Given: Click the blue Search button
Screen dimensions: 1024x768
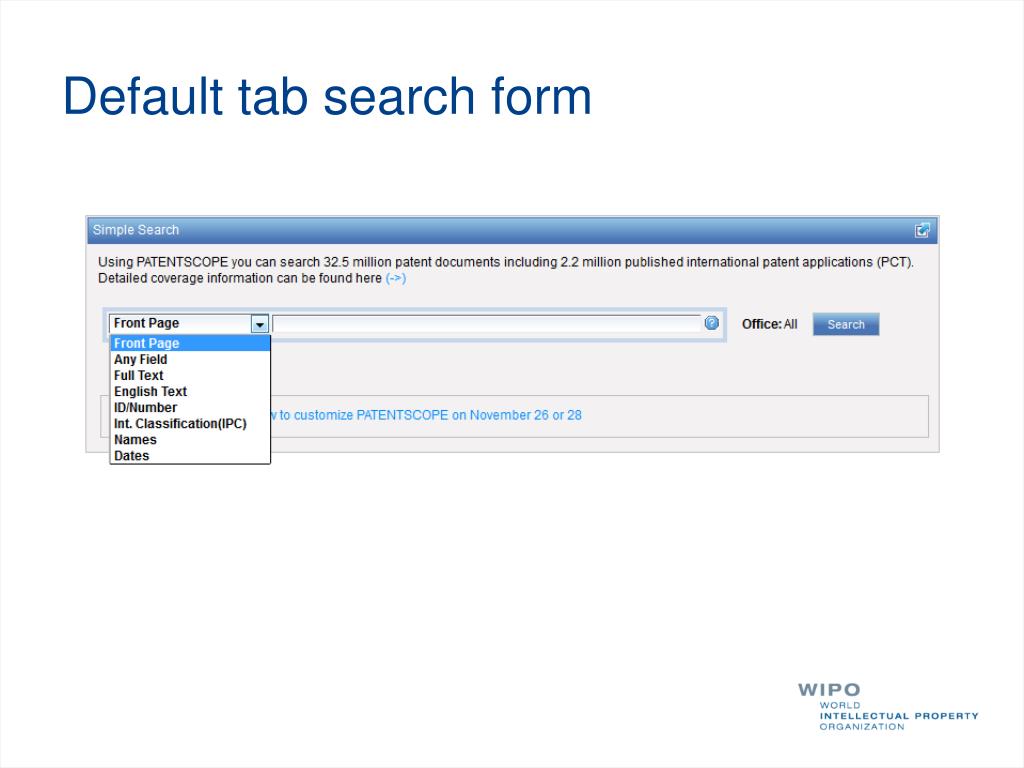Looking at the screenshot, I should pyautogui.click(x=846, y=324).
